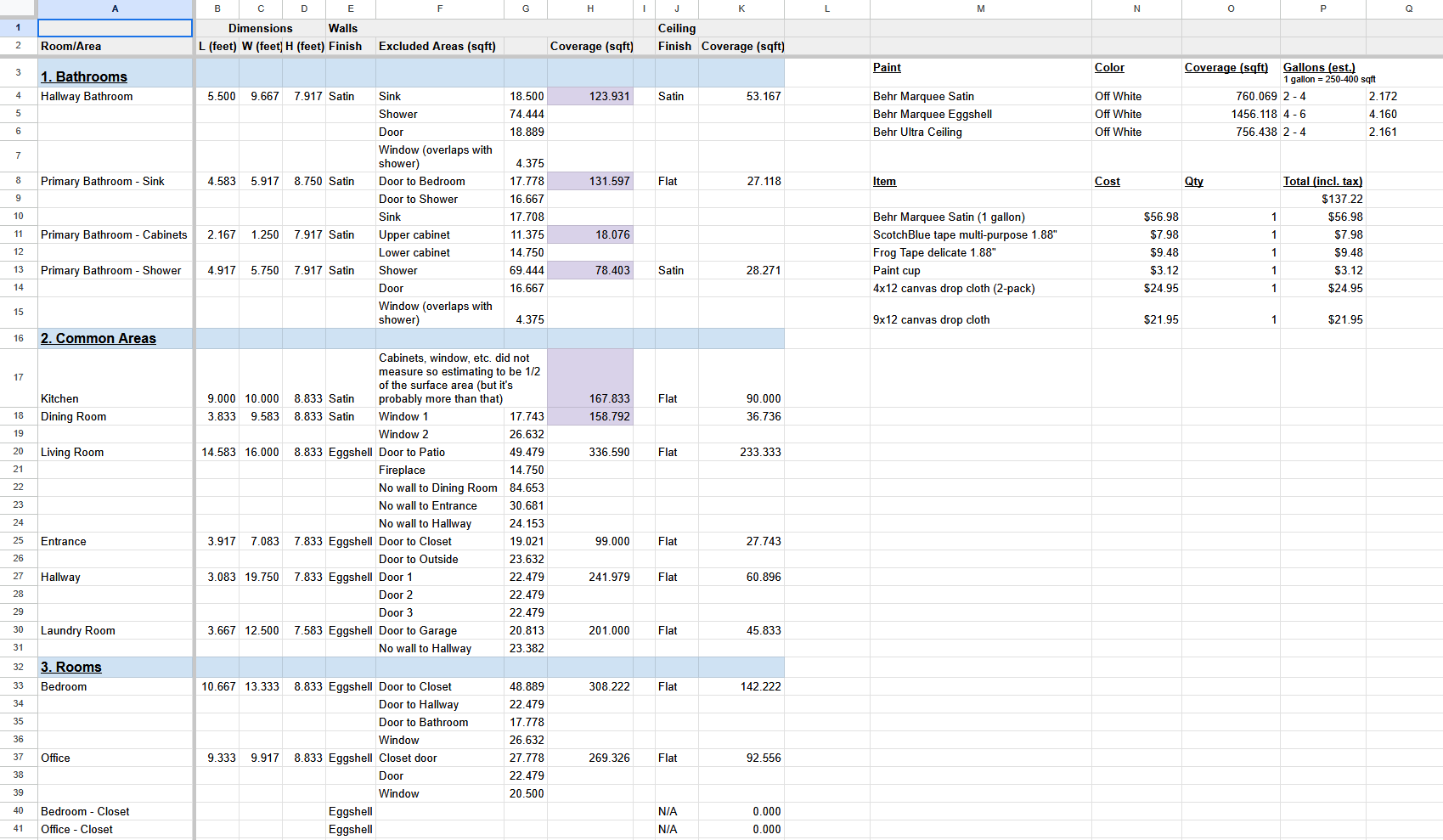Select column H header
Screen dimensions: 1443x840
[589, 8]
